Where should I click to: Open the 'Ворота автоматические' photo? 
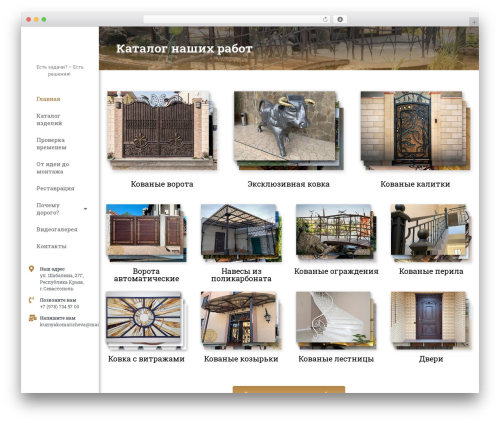click(x=146, y=233)
